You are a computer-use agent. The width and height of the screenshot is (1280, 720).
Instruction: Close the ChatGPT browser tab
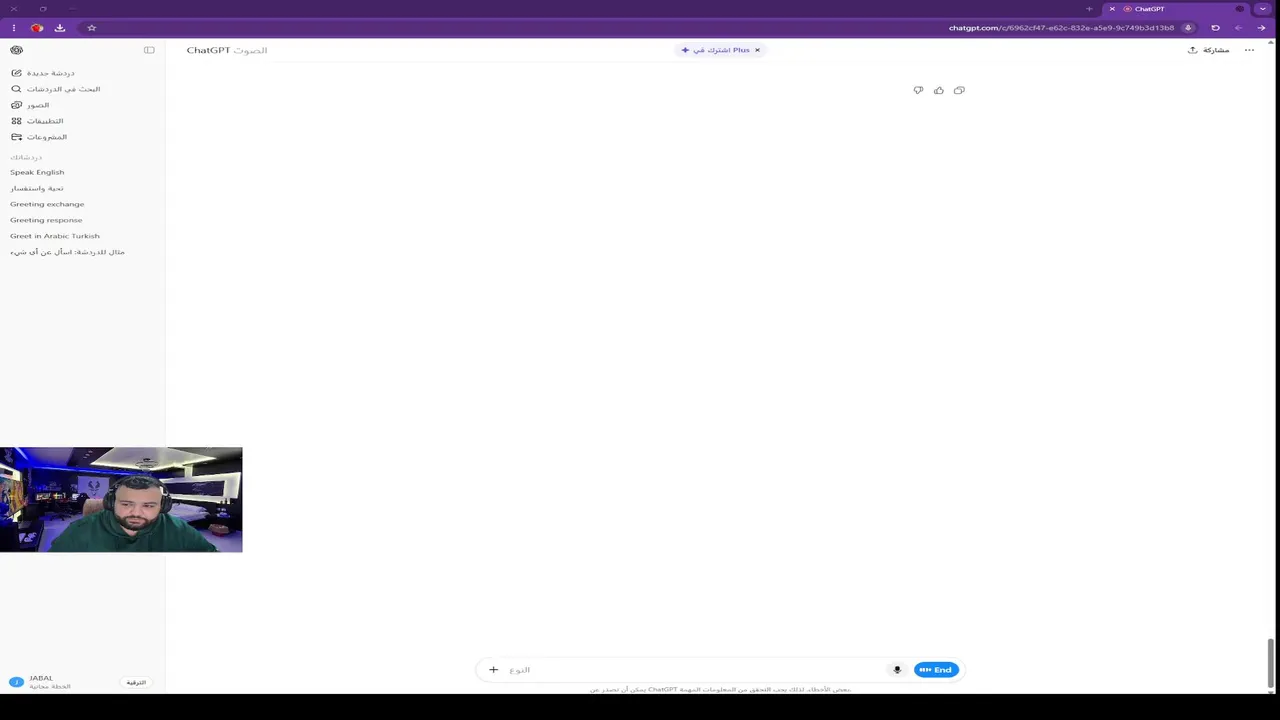[1112, 9]
